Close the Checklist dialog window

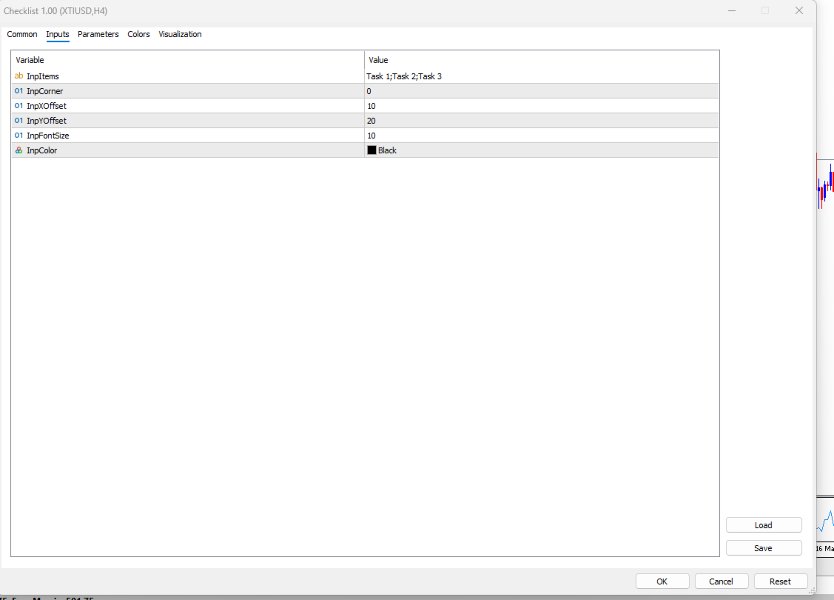point(799,11)
